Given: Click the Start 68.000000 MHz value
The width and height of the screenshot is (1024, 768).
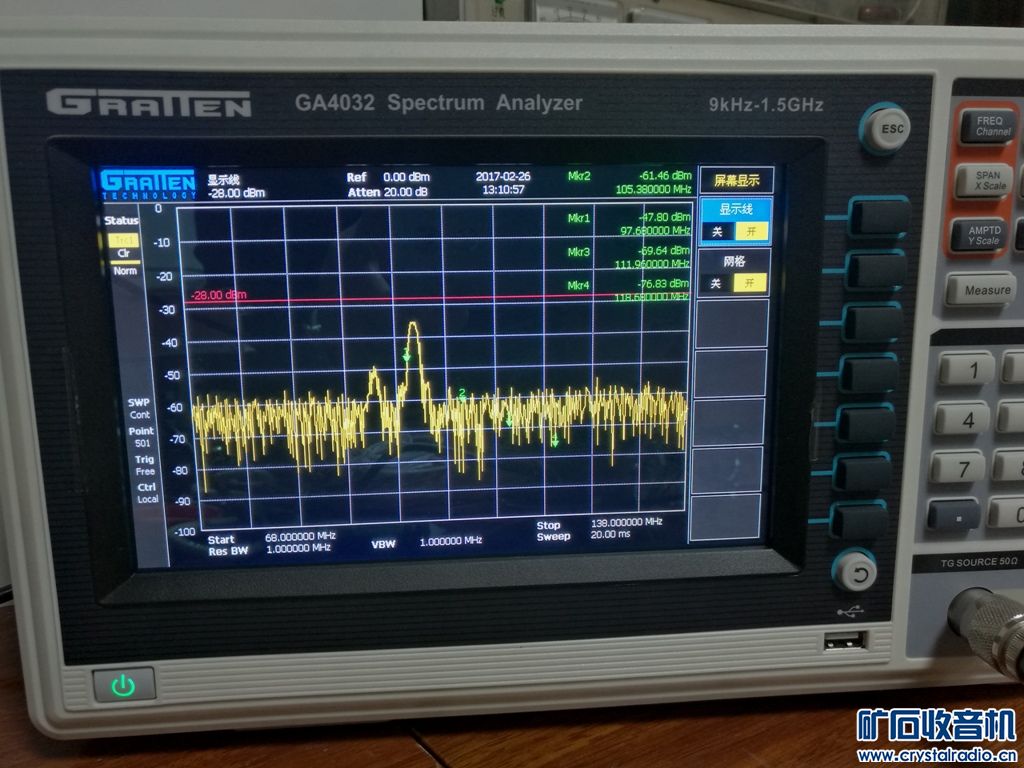Looking at the screenshot, I should pos(300,536).
